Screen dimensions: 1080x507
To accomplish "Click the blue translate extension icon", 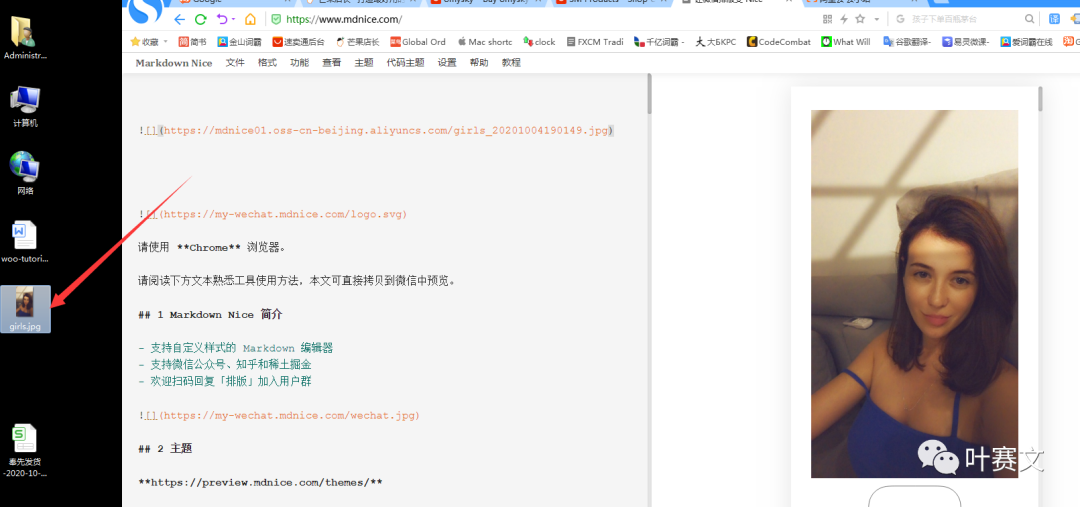I will point(1054,19).
